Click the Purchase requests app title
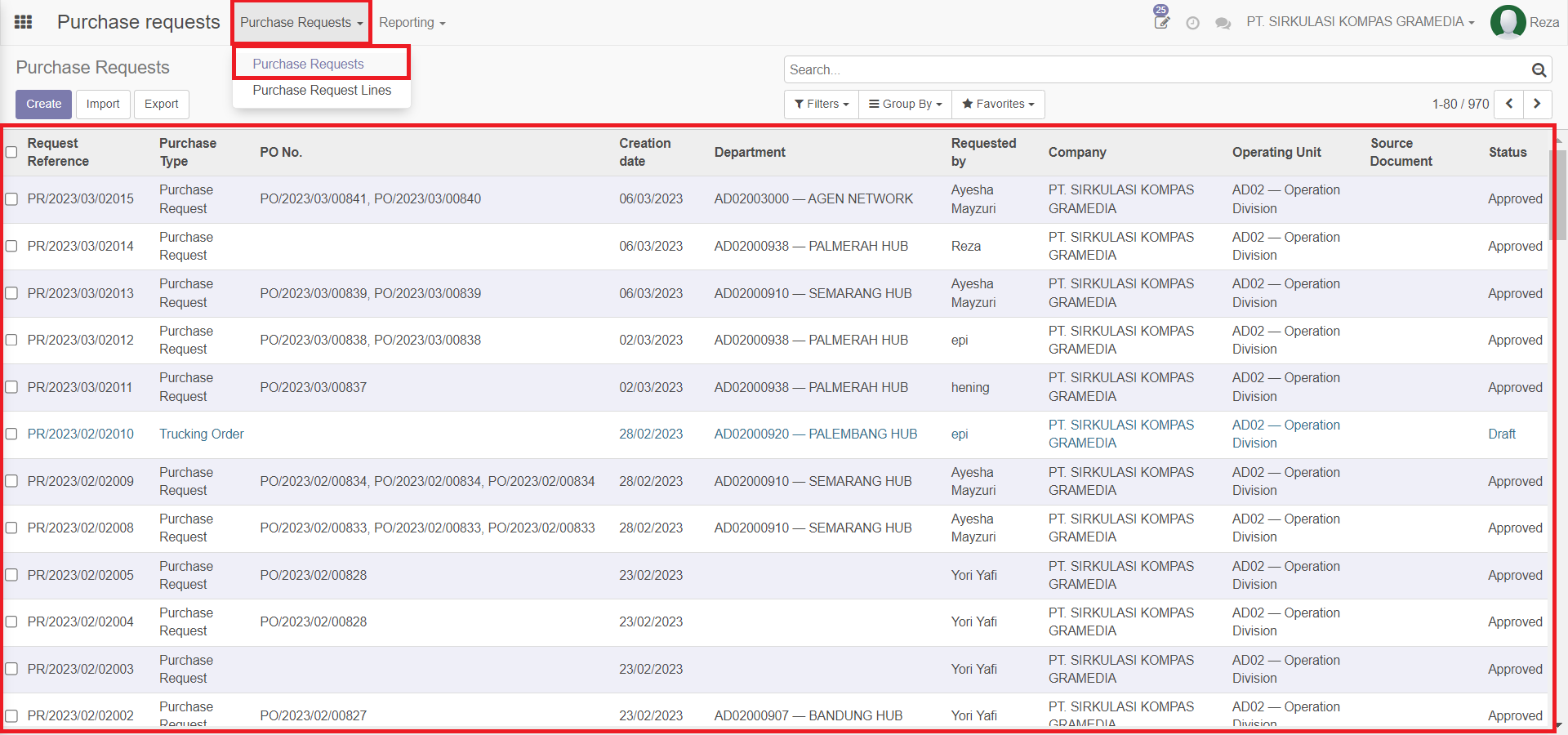 click(x=139, y=22)
